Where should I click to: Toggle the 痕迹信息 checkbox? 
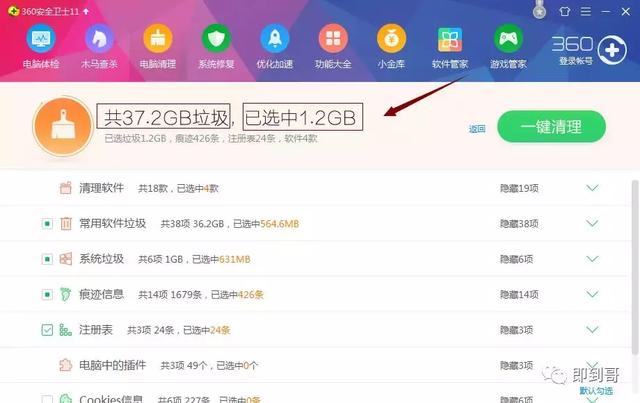pyautogui.click(x=47, y=294)
